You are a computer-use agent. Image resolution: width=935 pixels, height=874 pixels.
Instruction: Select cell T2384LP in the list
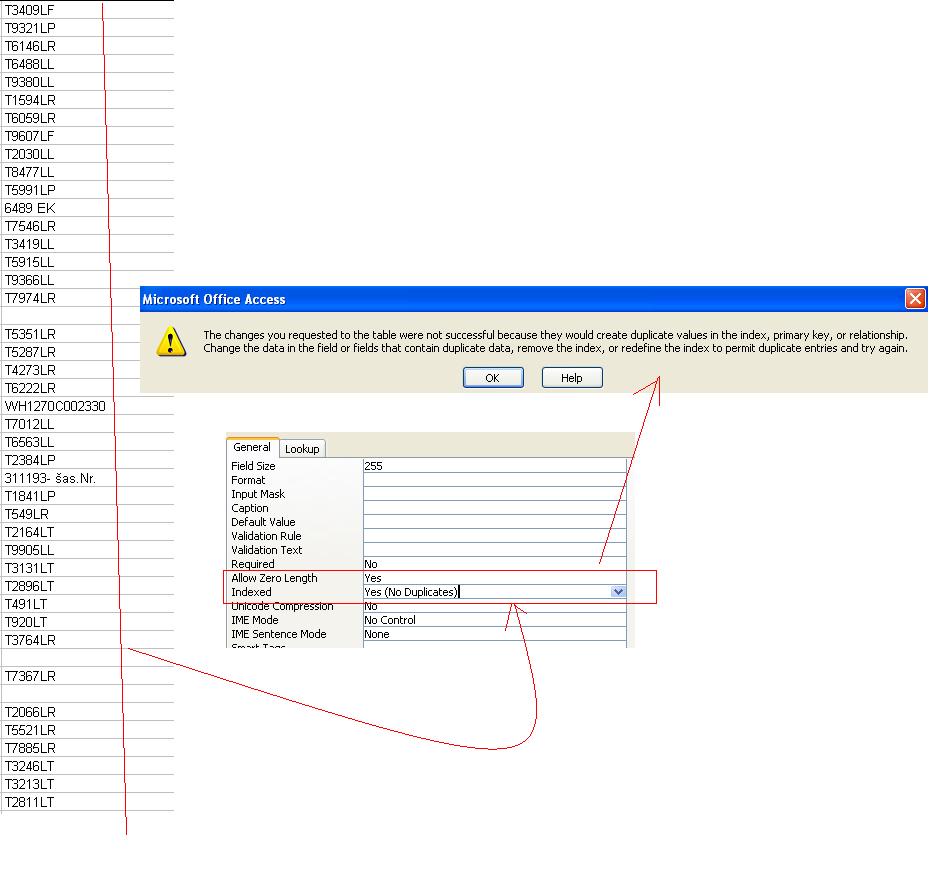[88, 460]
